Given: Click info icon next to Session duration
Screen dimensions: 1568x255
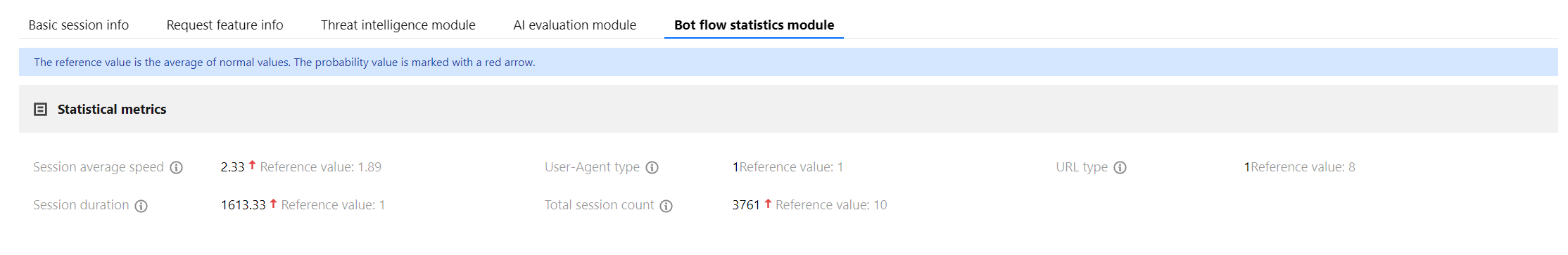Looking at the screenshot, I should (141, 206).
